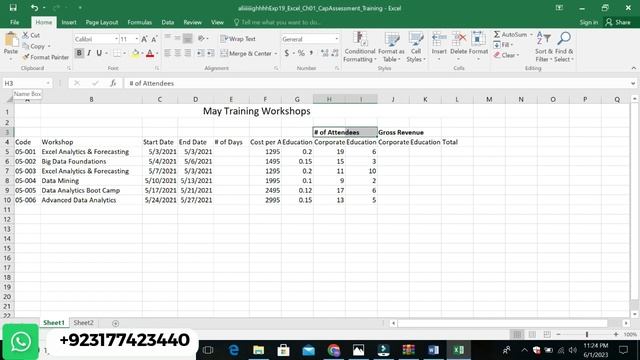Open the General number format dropdown
The height and width of the screenshot is (360, 640).
point(337,39)
